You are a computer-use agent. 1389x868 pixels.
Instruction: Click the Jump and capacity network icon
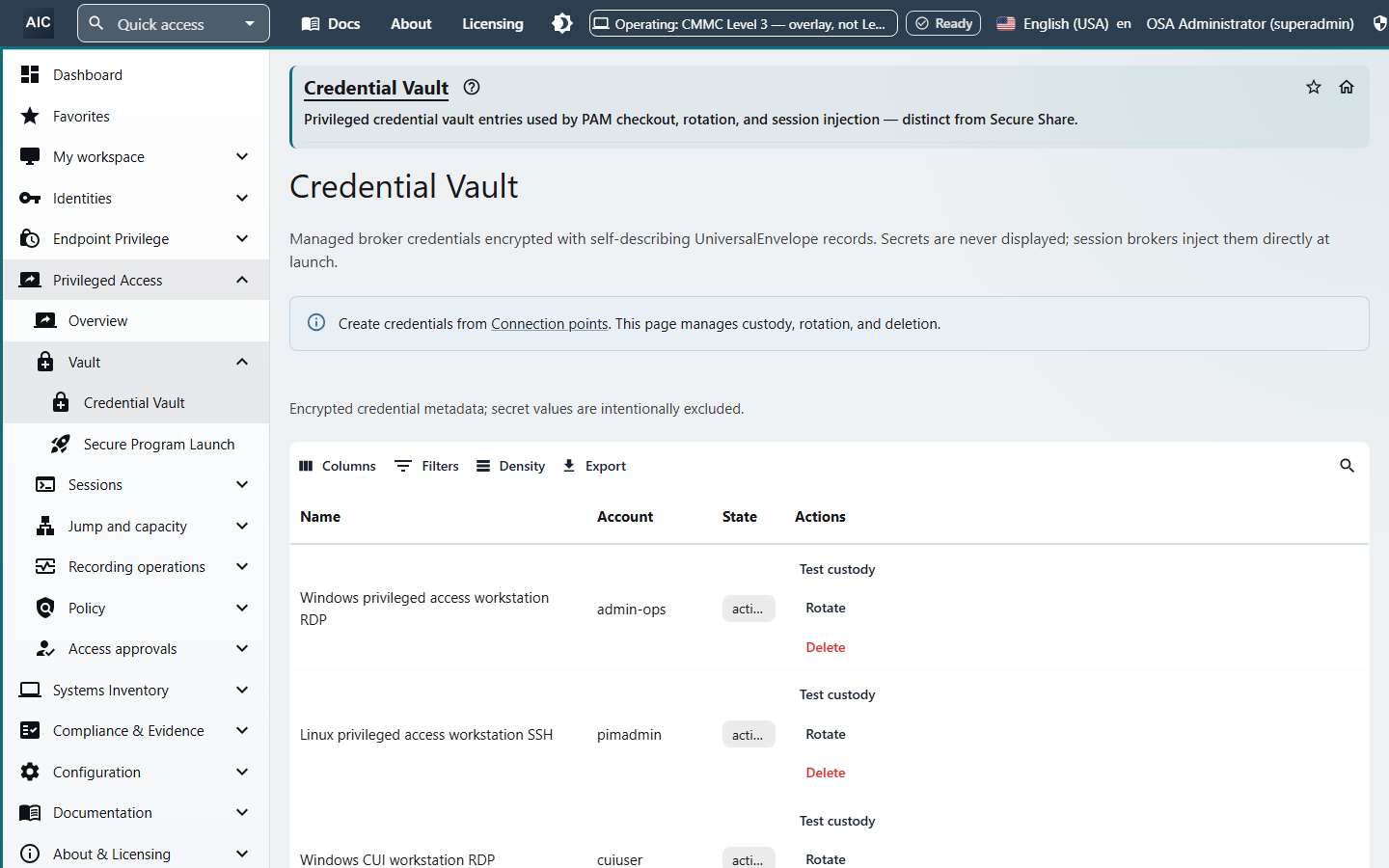coord(45,526)
